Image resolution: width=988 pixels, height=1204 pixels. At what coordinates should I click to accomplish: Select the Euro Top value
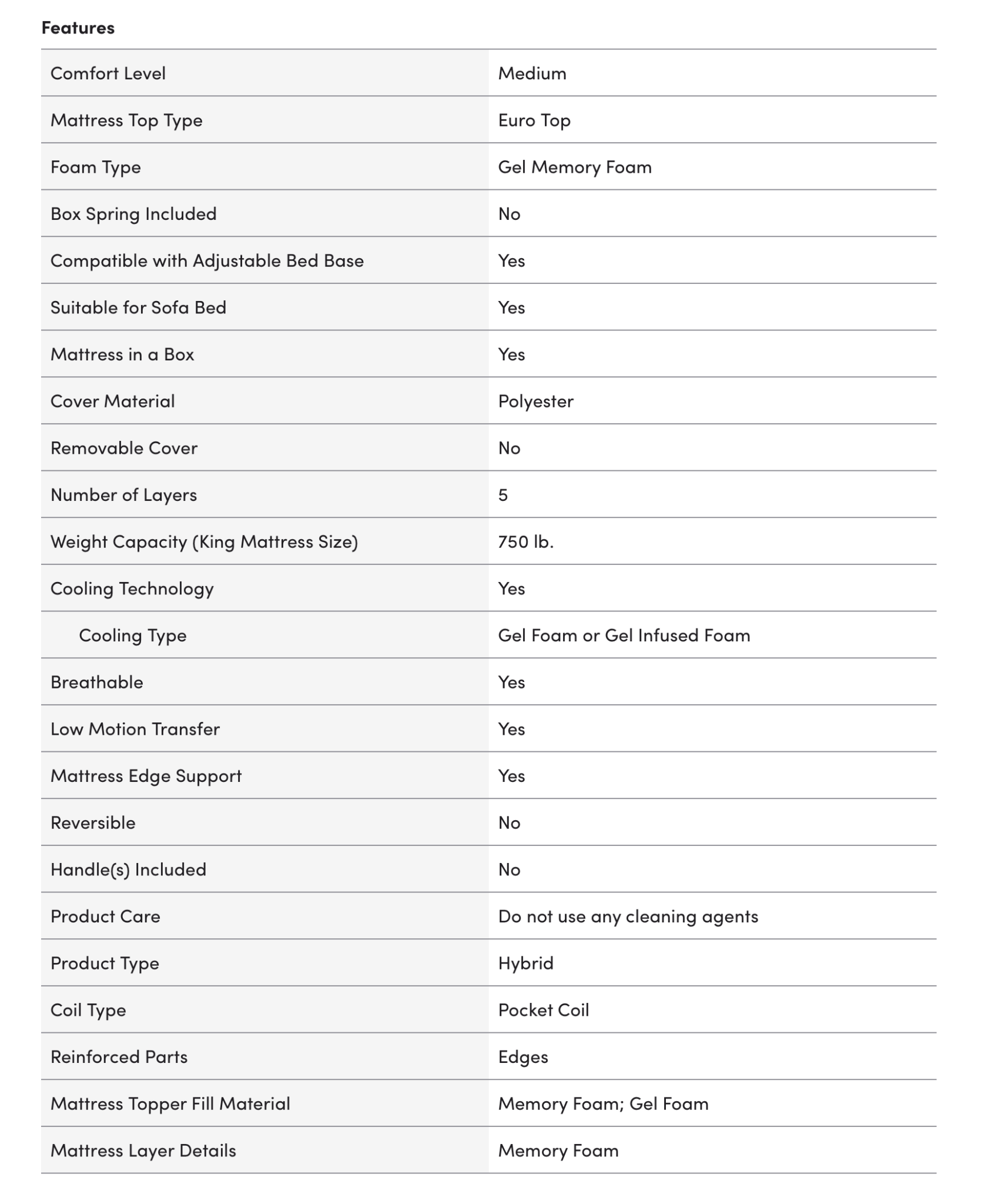point(534,121)
